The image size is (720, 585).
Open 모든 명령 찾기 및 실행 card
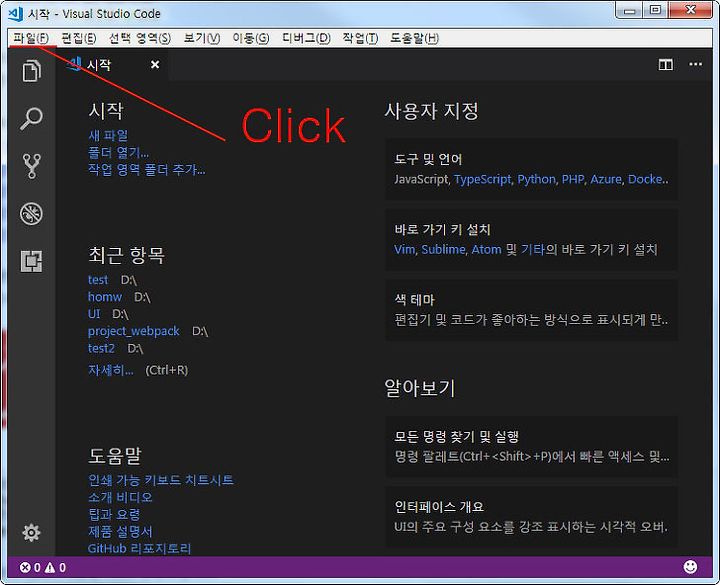pos(531,446)
